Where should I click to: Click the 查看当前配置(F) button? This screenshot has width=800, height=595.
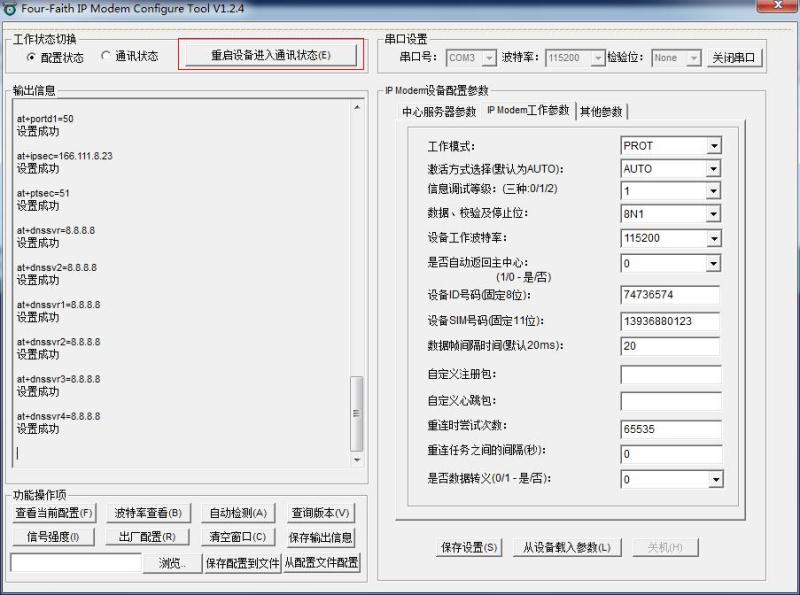54,513
